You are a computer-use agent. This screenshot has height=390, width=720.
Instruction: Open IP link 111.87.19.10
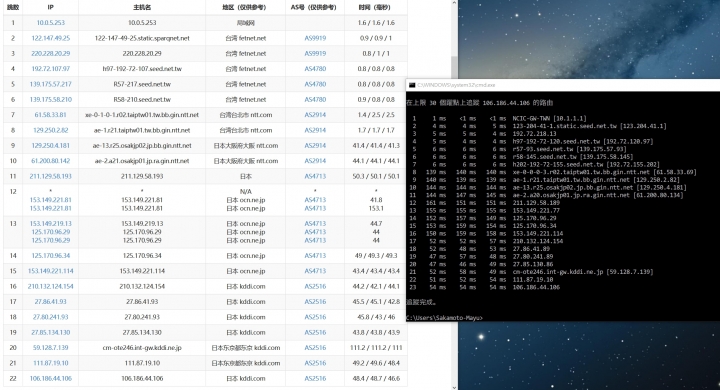coord(51,363)
